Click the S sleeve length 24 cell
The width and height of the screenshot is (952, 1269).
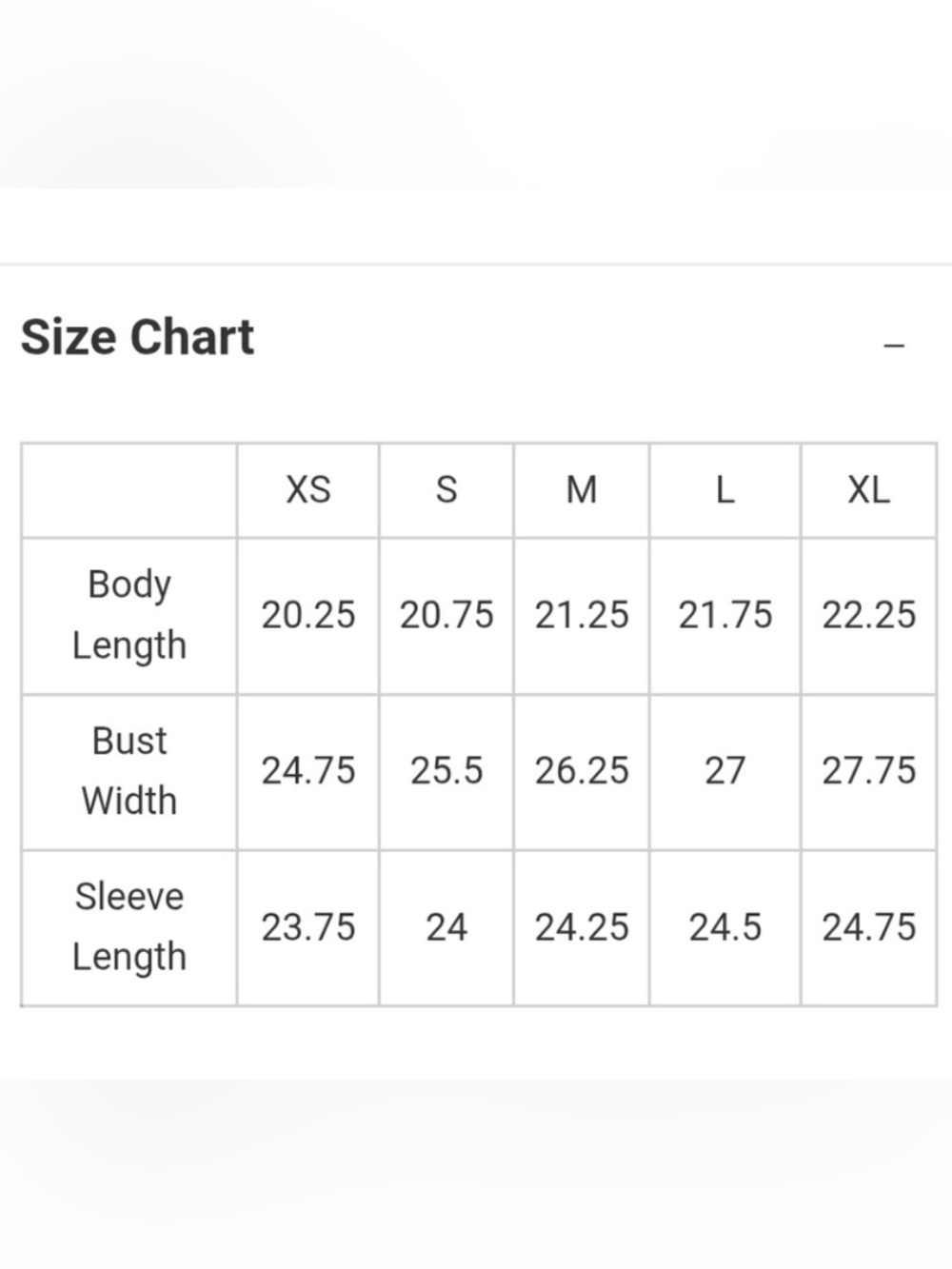[x=446, y=928]
